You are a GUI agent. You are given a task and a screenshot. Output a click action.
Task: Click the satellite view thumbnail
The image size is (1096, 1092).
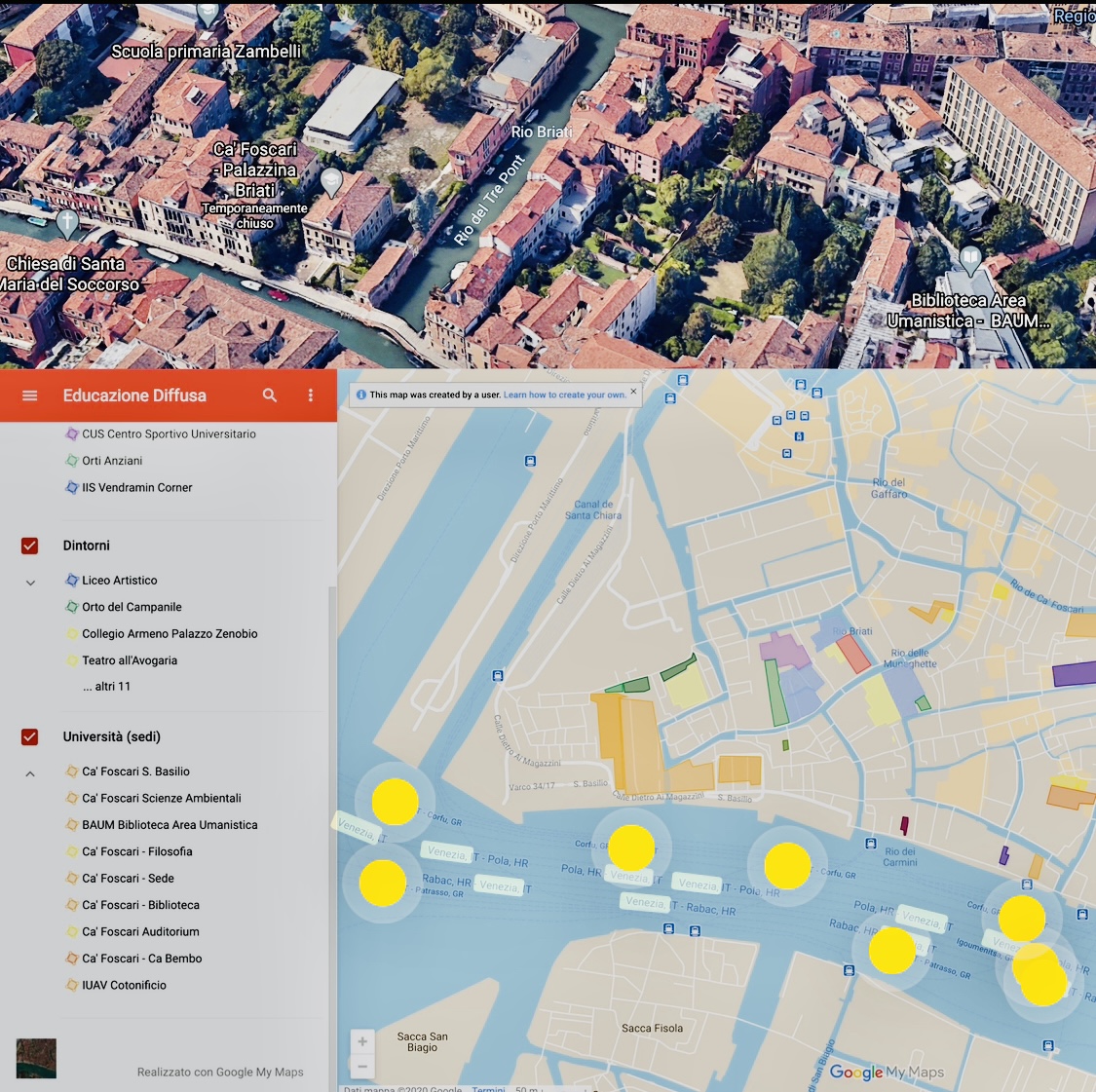[36, 1059]
